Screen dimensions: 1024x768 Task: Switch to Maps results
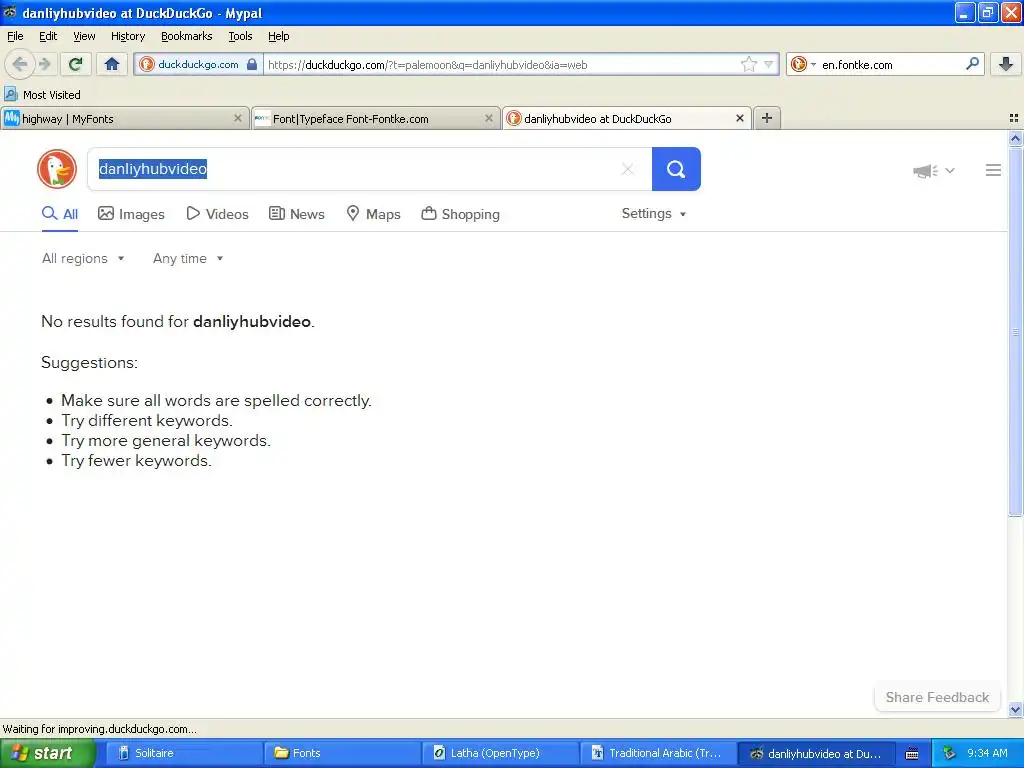tap(373, 214)
